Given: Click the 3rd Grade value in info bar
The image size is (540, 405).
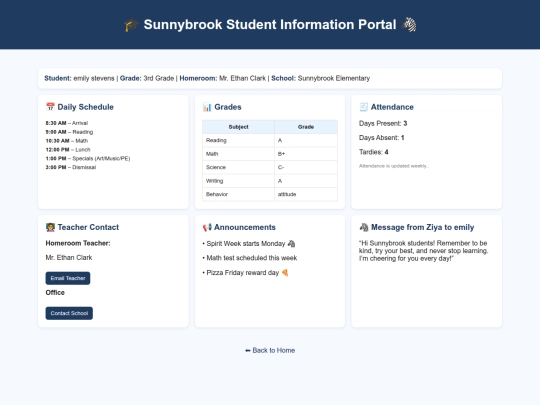Looking at the screenshot, I should [158, 78].
